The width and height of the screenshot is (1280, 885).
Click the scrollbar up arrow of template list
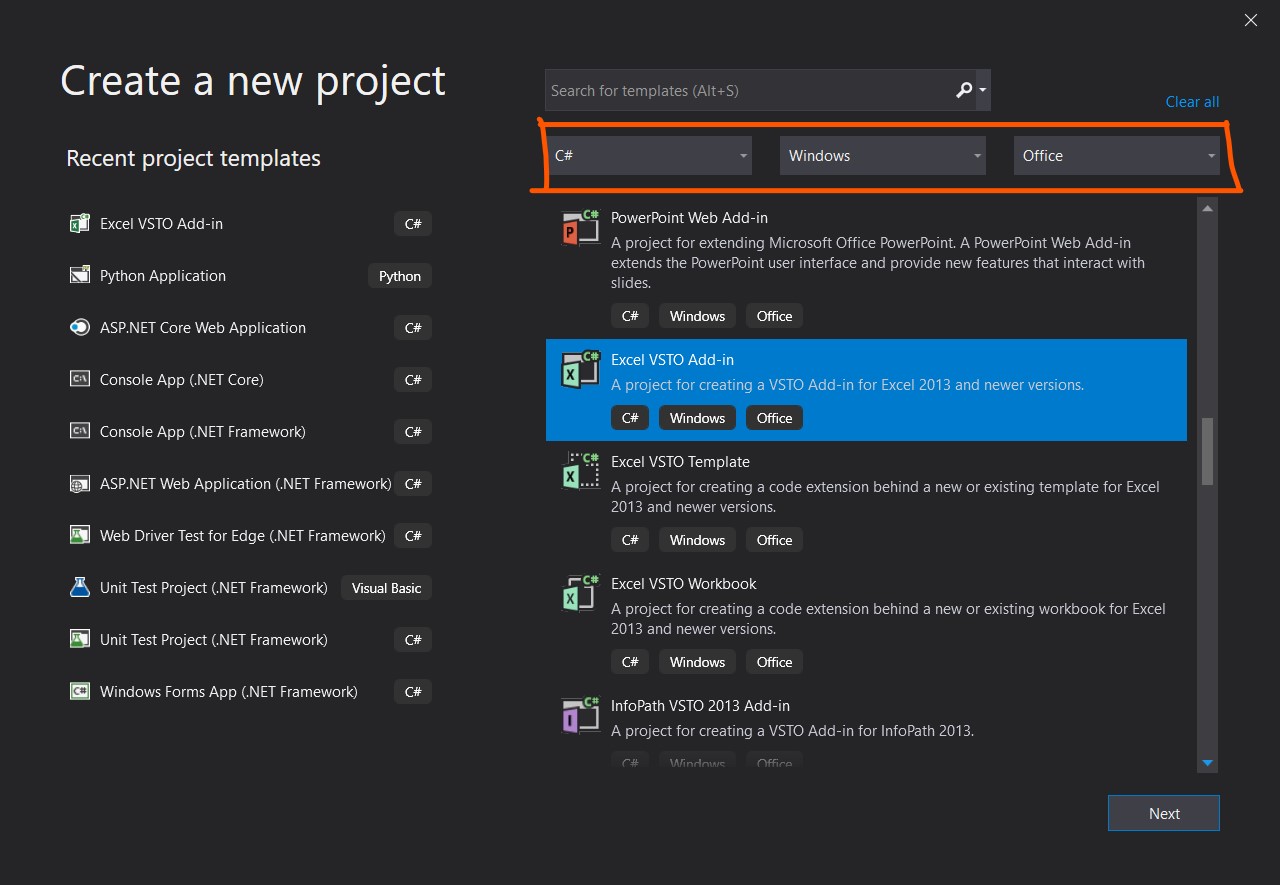[1207, 208]
